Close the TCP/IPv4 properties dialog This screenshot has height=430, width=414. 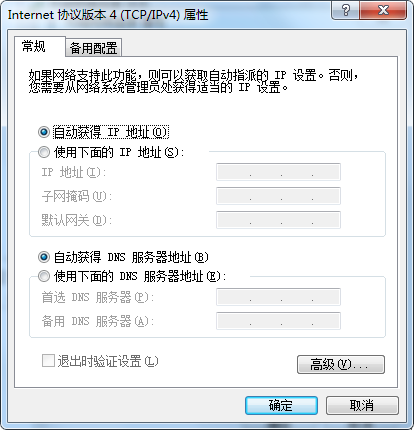(383, 10)
